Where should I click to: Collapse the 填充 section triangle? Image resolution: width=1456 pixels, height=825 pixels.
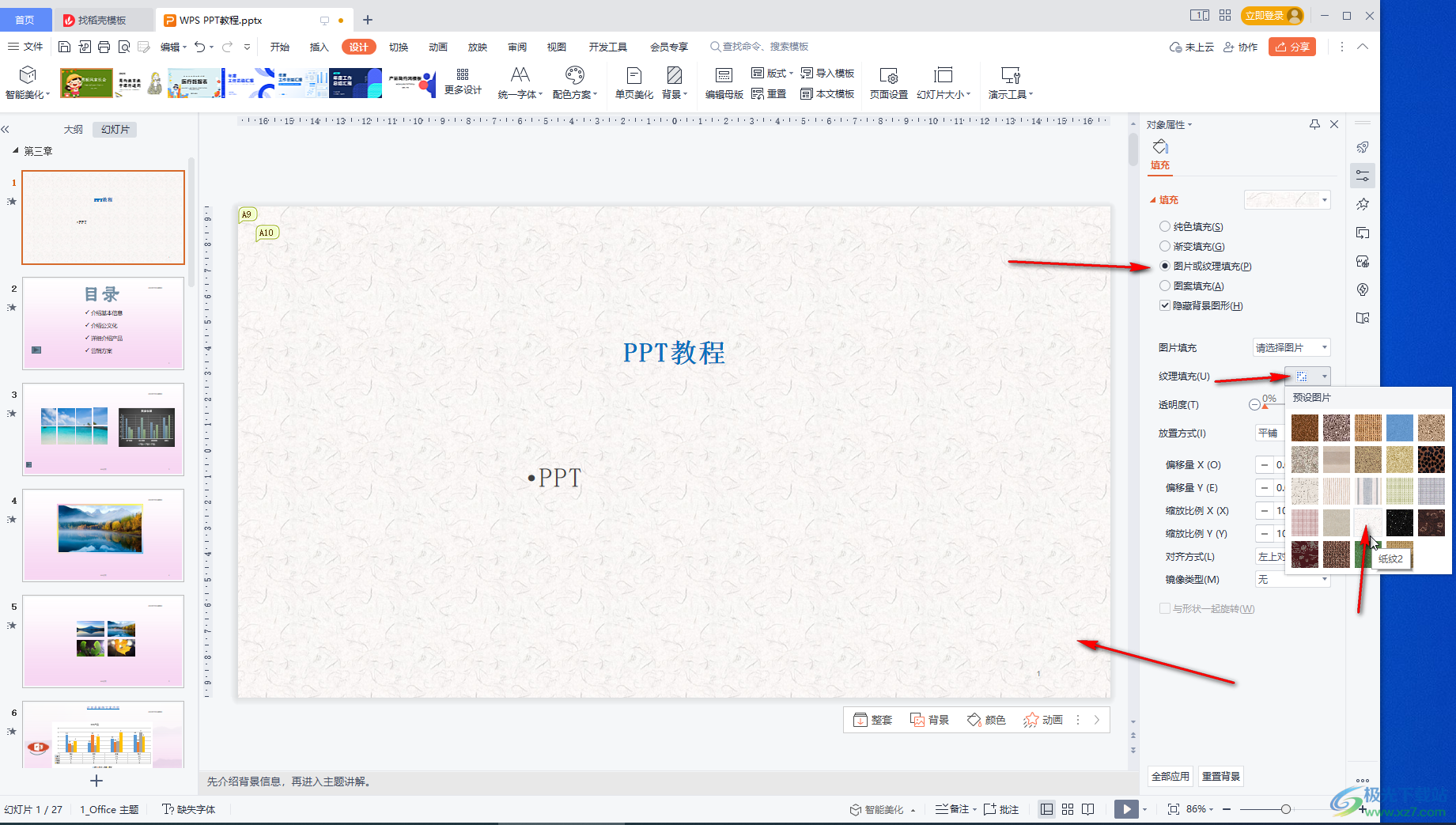pyautogui.click(x=1152, y=200)
